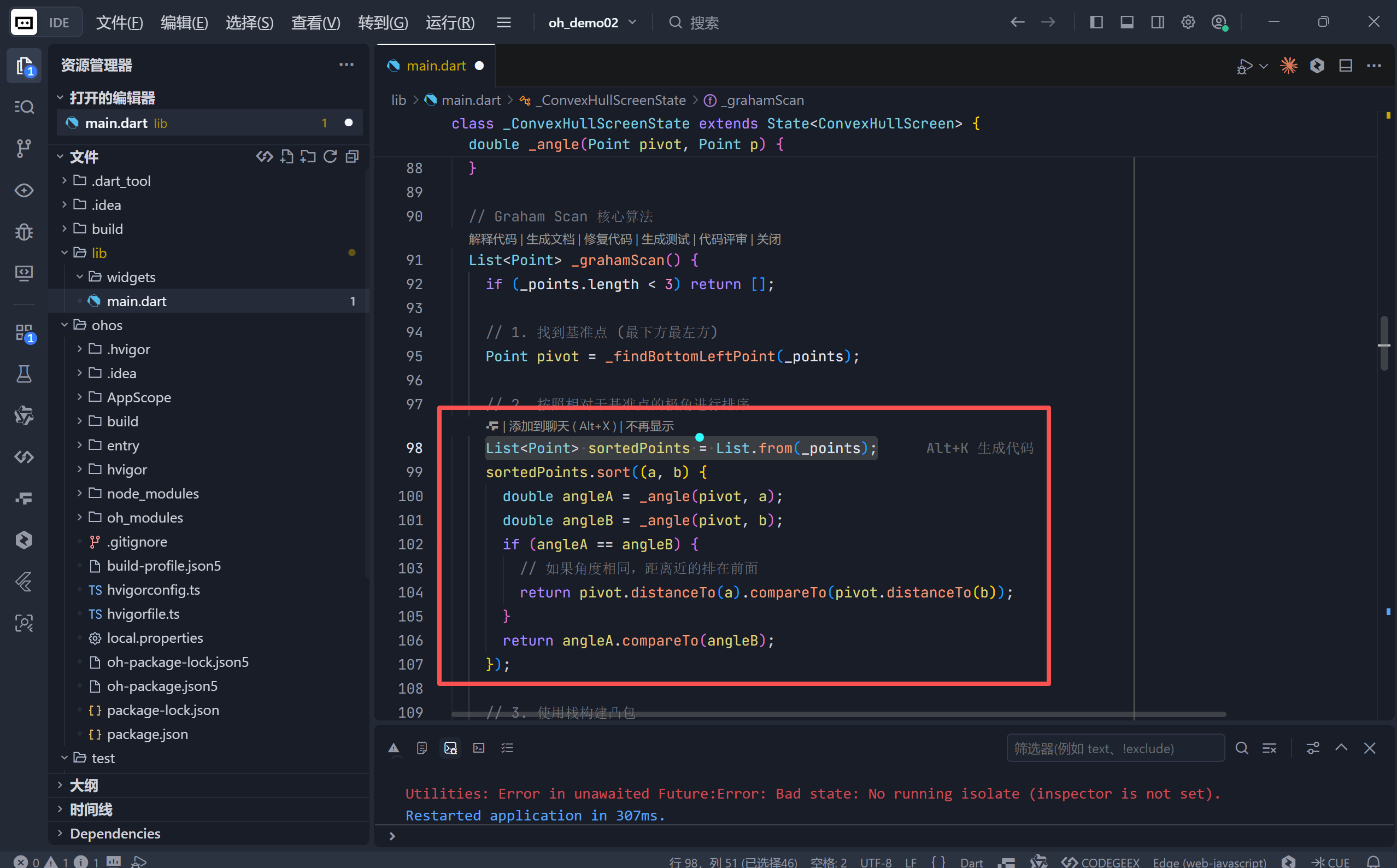
Task: Toggle the primary sidebar layout button
Action: tap(1096, 22)
